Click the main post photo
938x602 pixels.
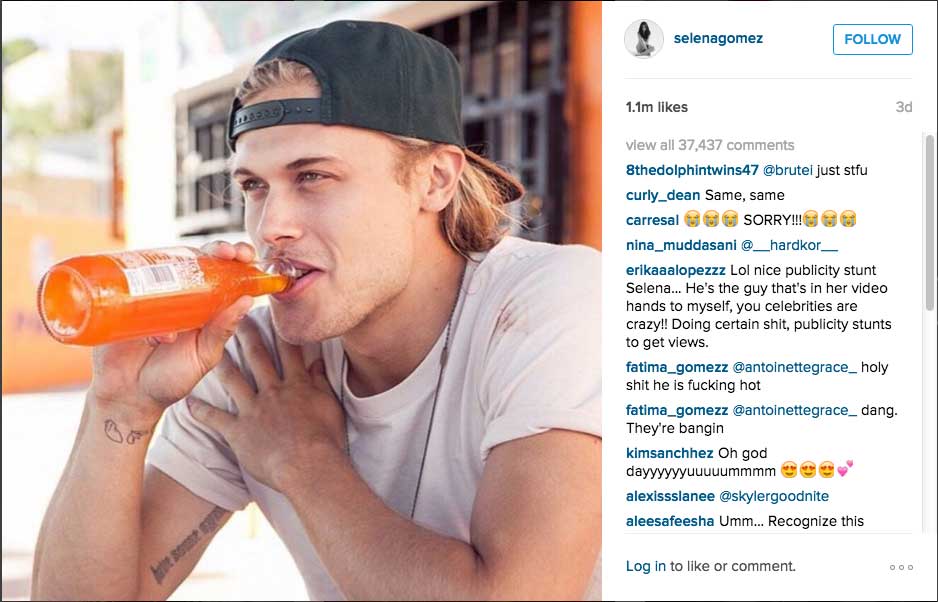302,301
